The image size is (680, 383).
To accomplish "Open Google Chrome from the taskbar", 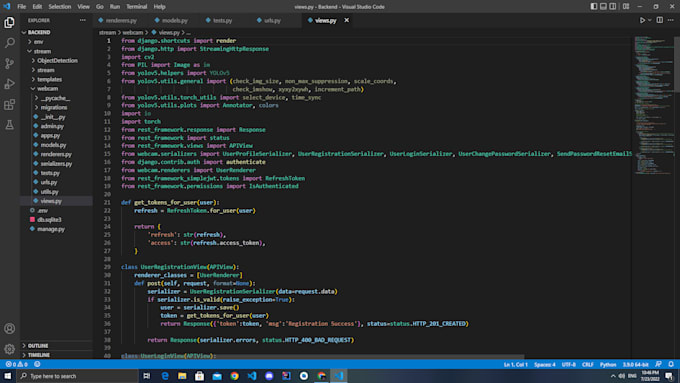I will [x=234, y=376].
